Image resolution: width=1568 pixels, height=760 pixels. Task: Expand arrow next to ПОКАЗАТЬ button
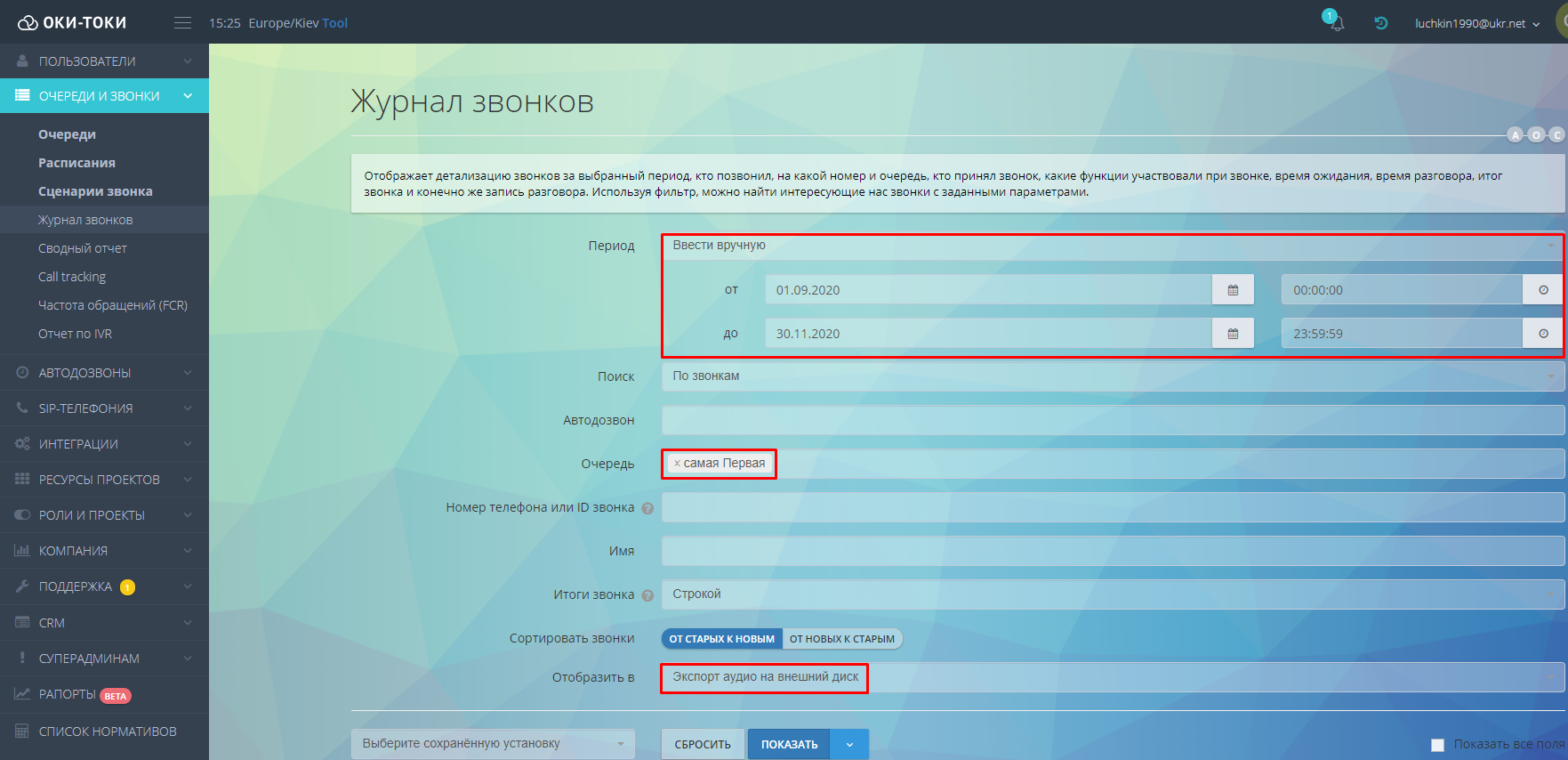tap(849, 745)
